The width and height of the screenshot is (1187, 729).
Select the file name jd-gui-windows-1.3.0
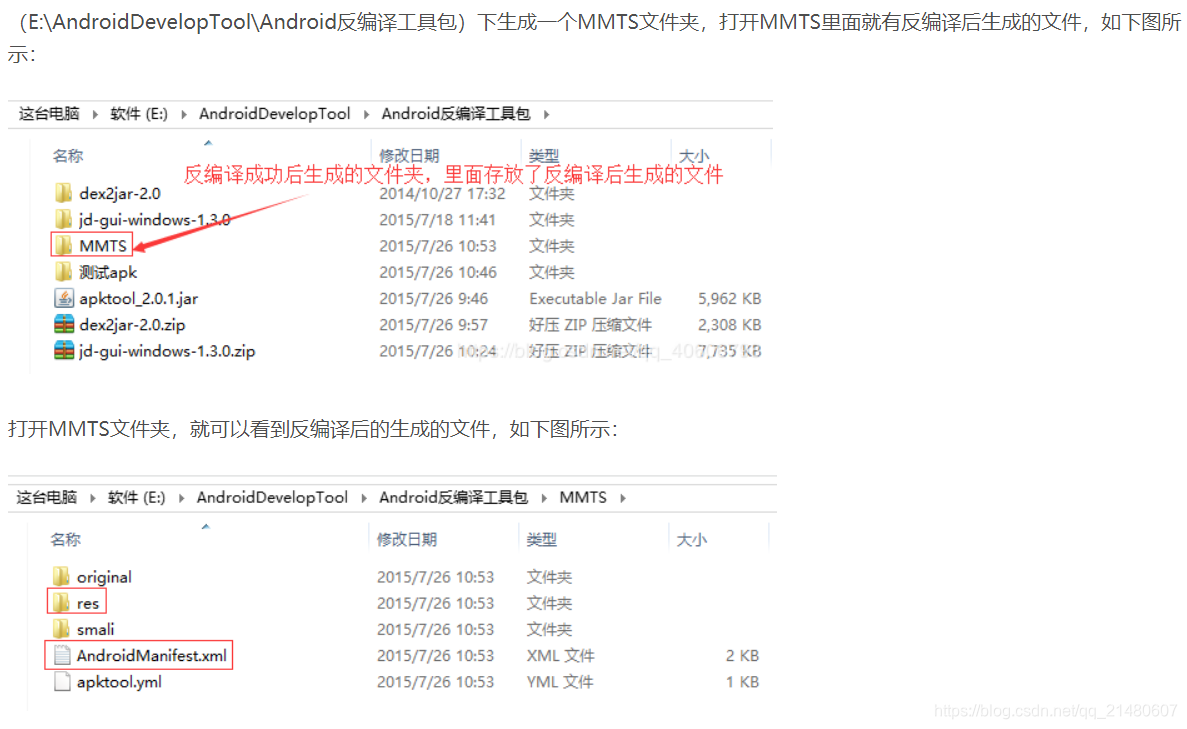(154, 220)
